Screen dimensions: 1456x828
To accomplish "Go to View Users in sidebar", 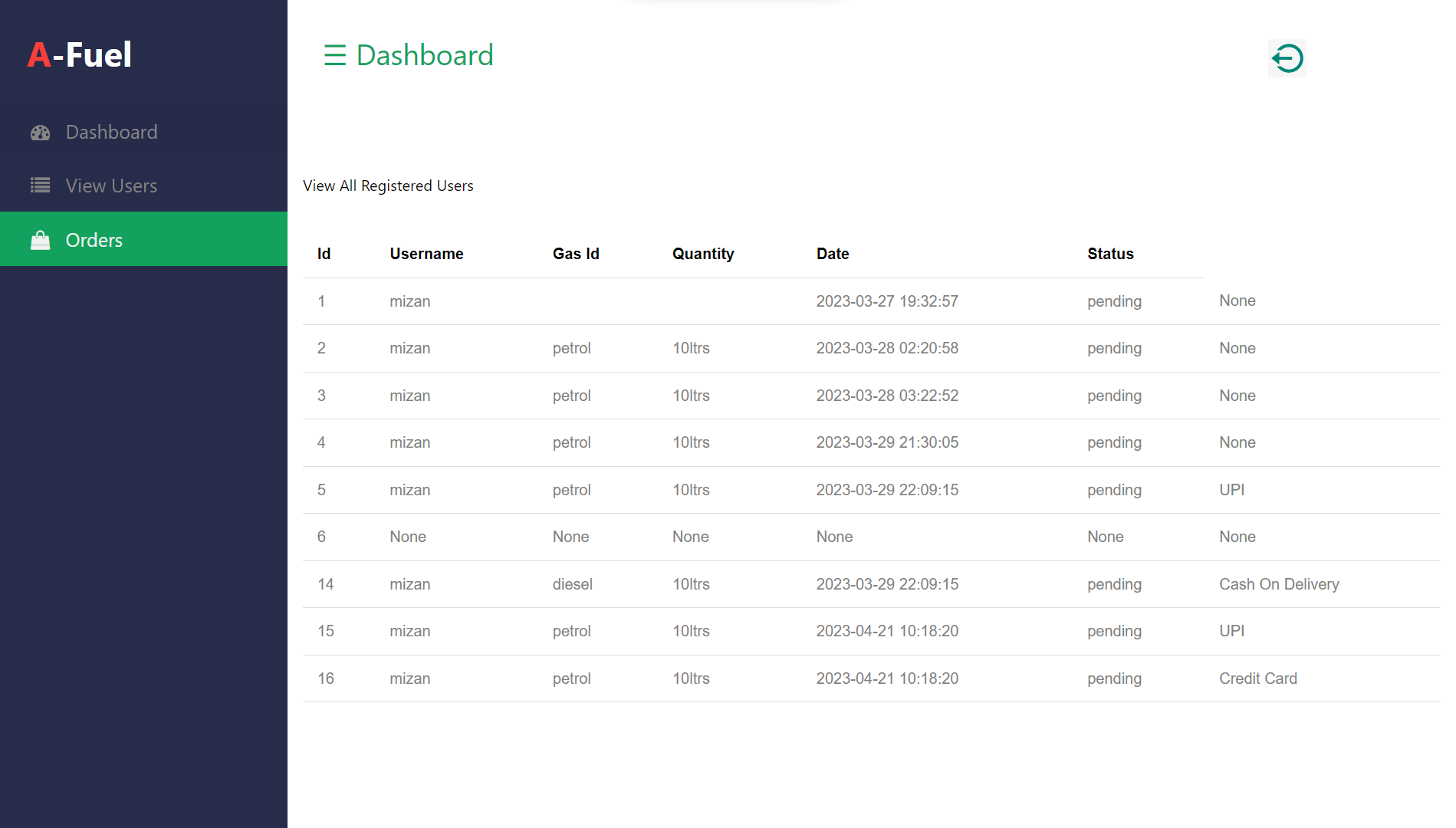I will coord(111,186).
